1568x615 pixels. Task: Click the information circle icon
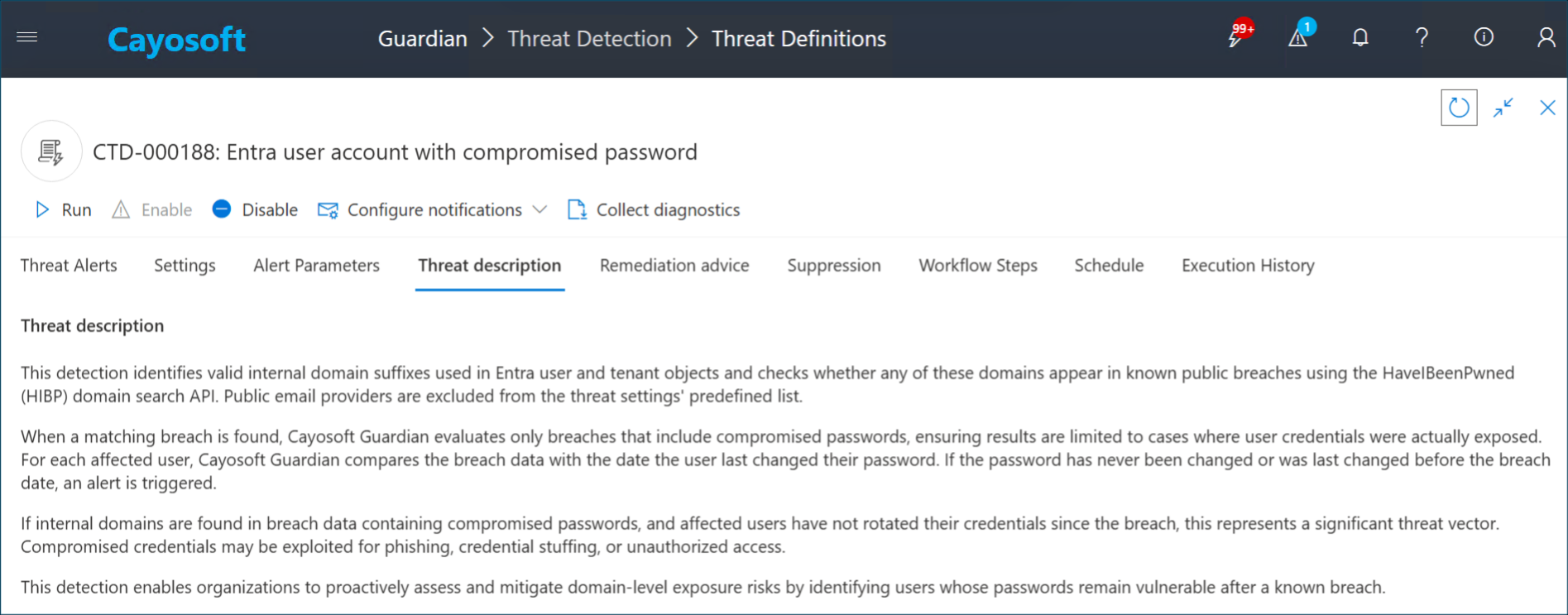click(x=1484, y=37)
